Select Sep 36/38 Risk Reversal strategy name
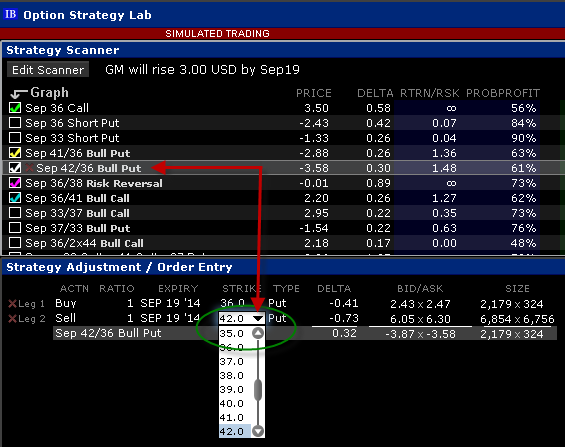The width and height of the screenshot is (565, 447). pos(94,183)
